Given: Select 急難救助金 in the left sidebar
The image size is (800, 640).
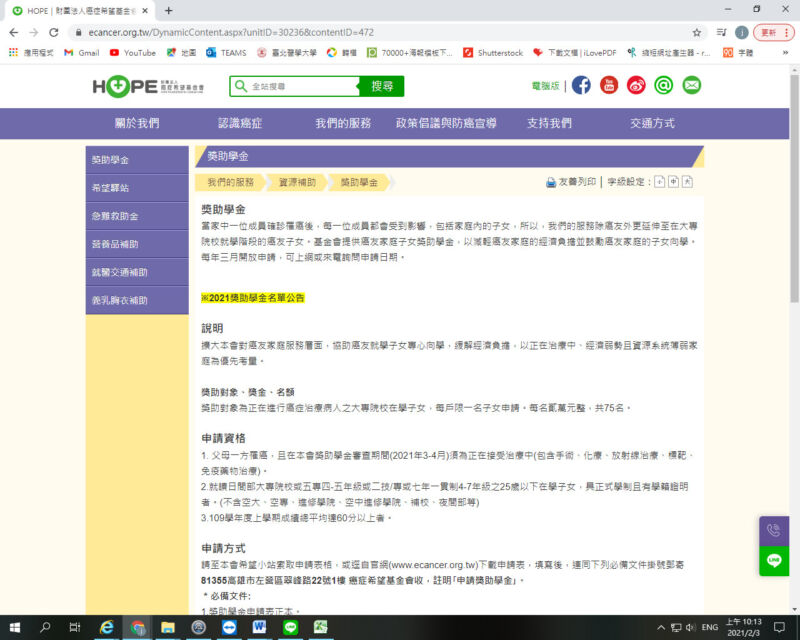Looking at the screenshot, I should (115, 216).
